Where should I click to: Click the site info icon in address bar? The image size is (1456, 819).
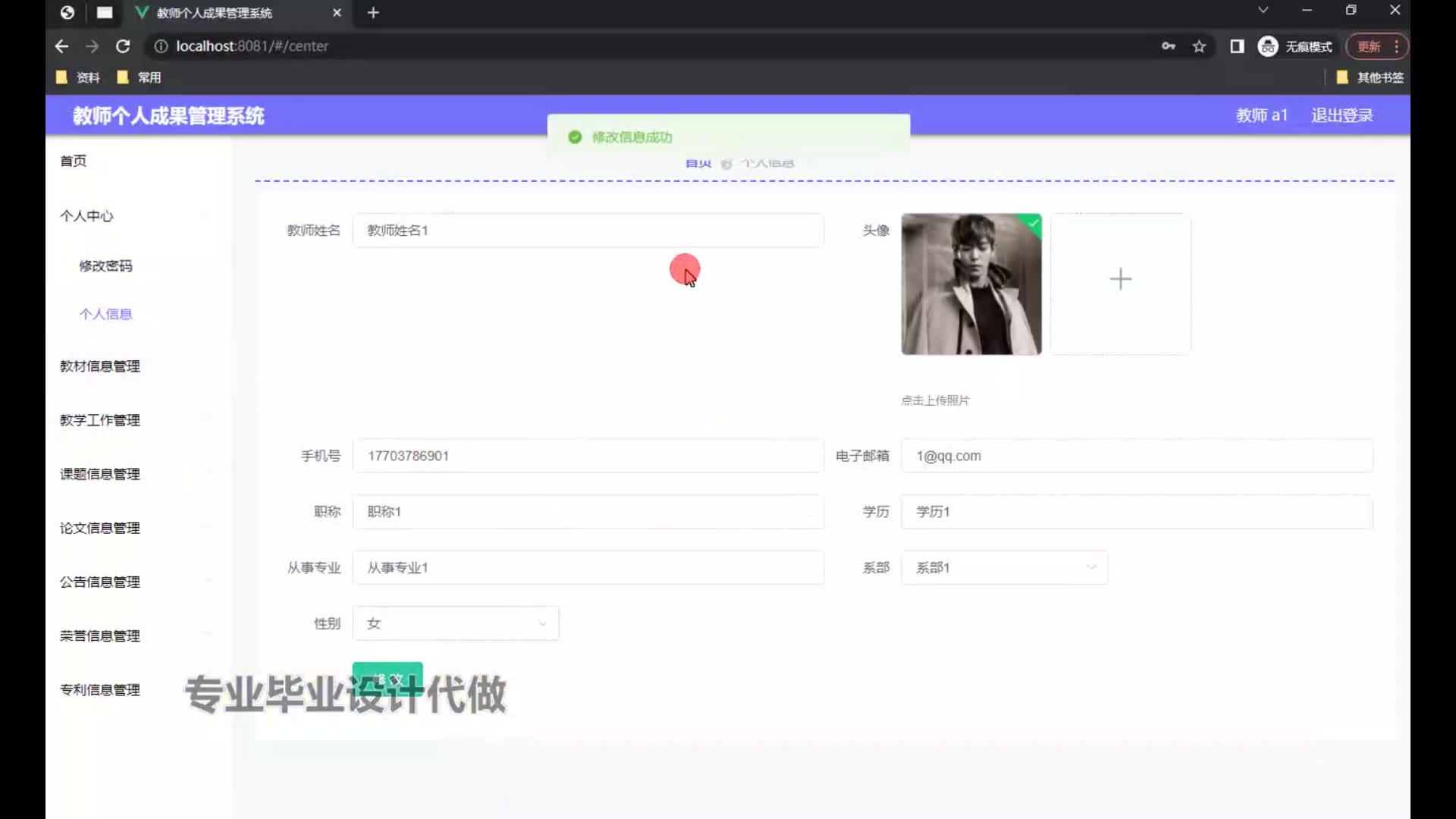(x=161, y=46)
